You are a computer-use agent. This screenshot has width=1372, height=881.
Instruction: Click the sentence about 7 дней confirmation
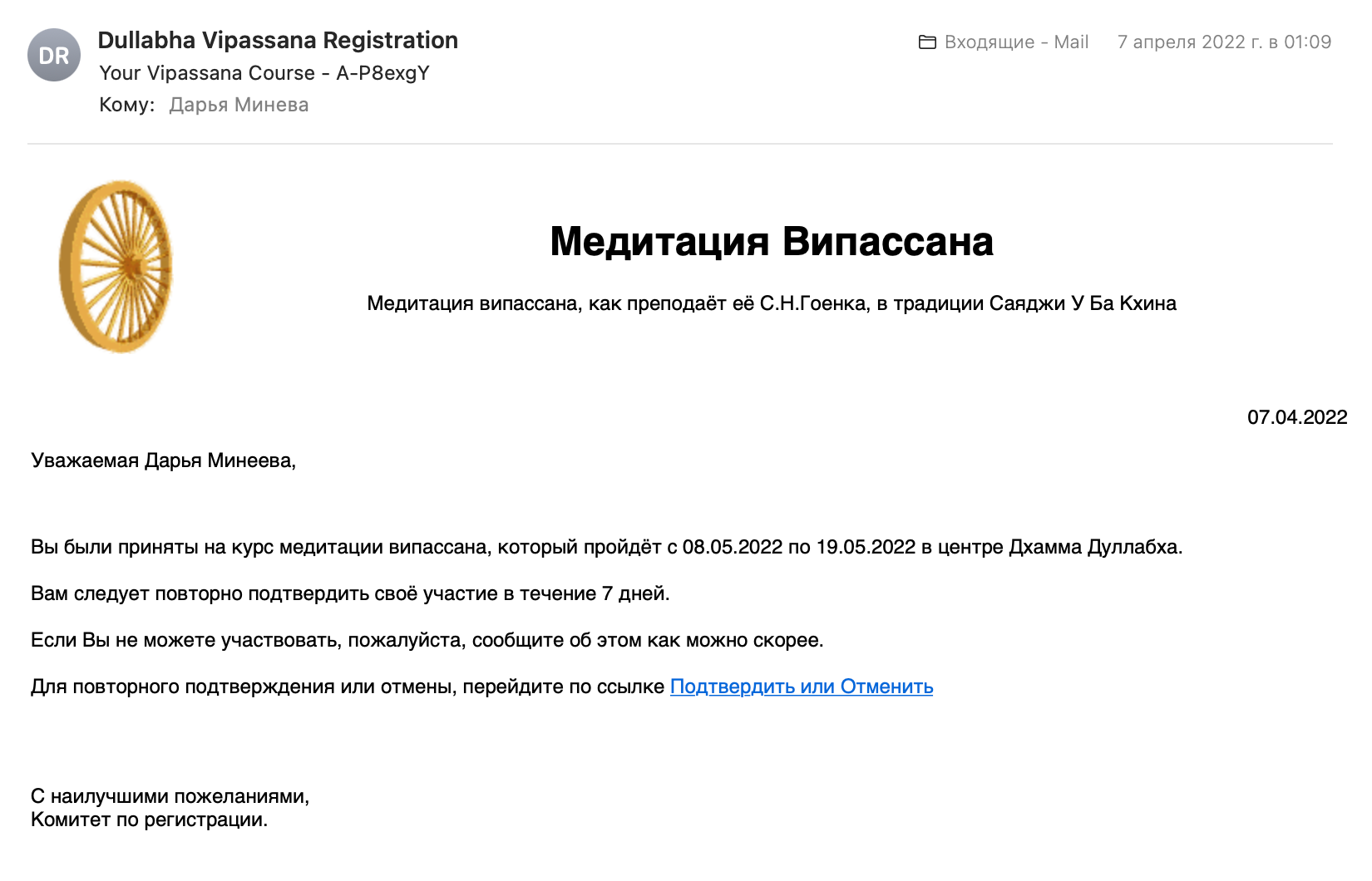(350, 593)
